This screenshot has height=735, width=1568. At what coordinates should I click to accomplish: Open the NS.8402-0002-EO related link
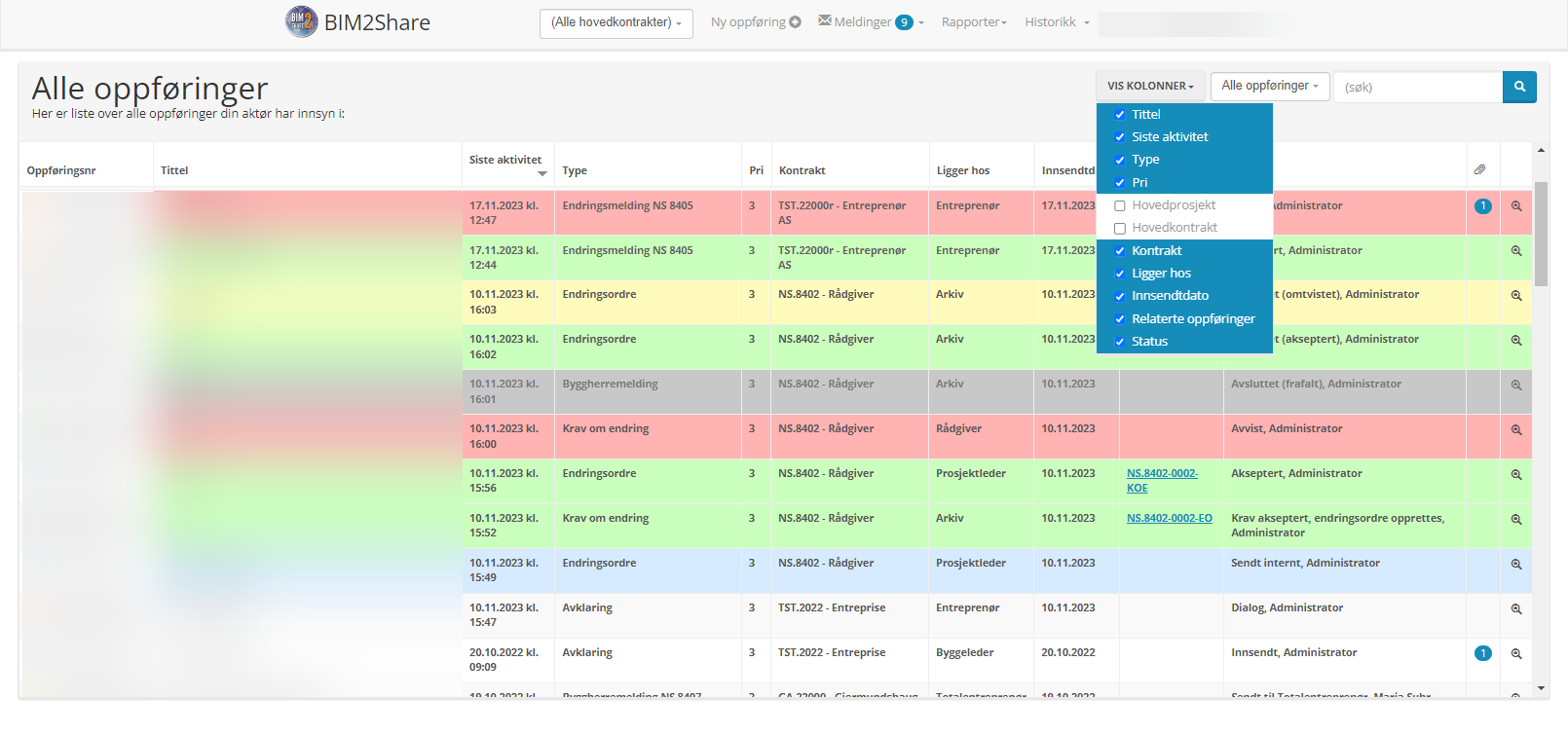pyautogui.click(x=1170, y=518)
